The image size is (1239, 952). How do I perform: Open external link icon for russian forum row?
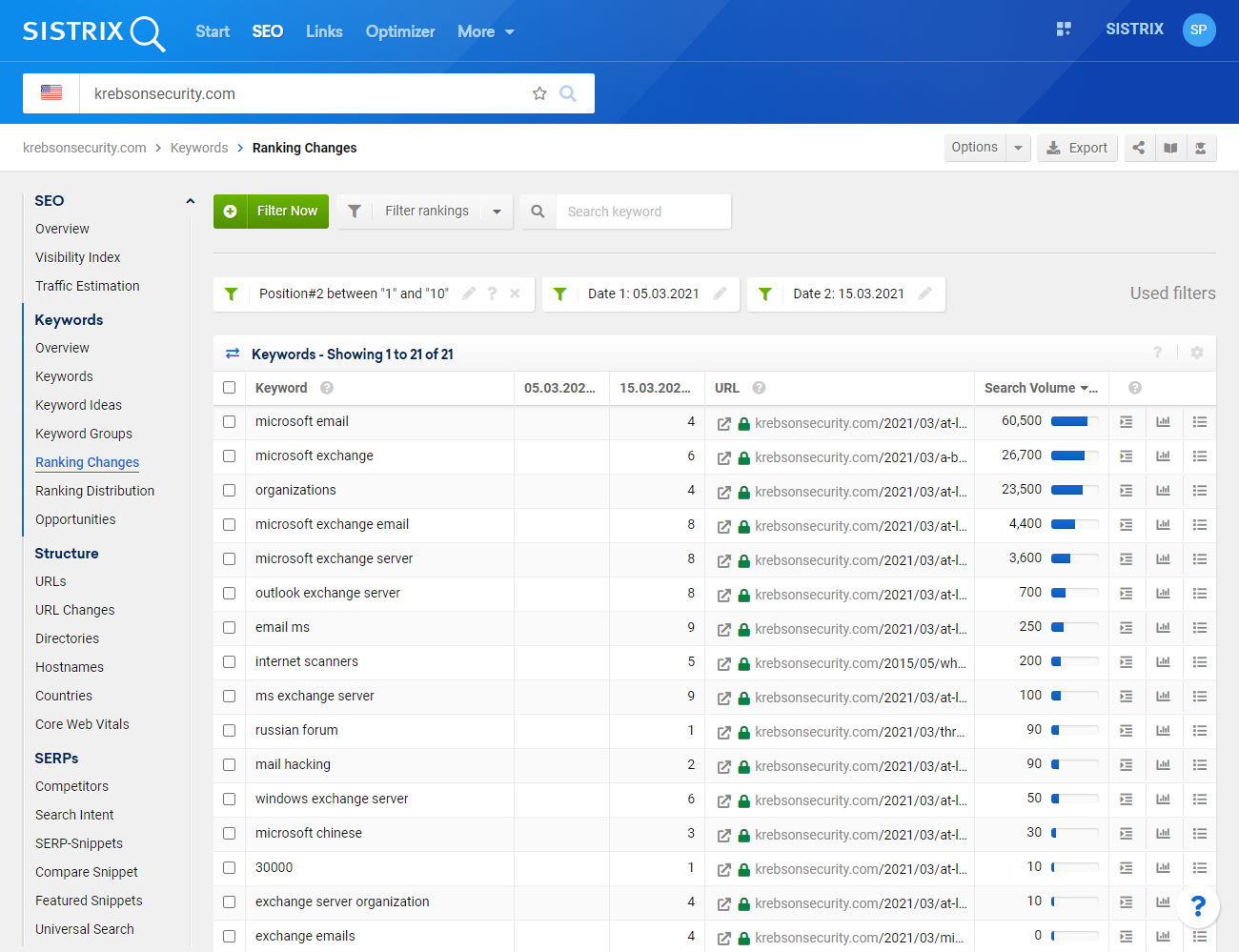(724, 733)
